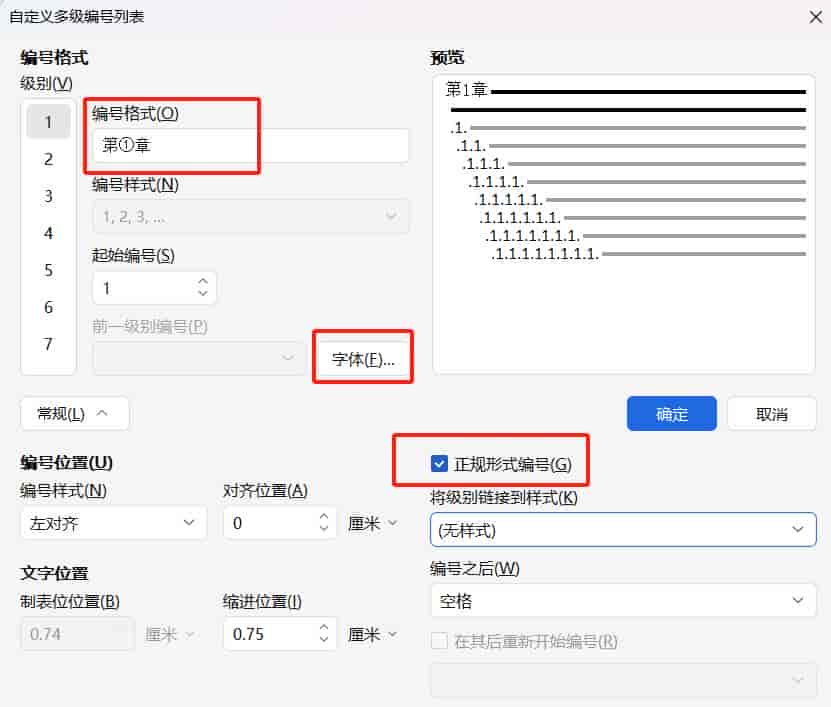
Task: Select level 4 in the level list
Action: click(x=48, y=233)
